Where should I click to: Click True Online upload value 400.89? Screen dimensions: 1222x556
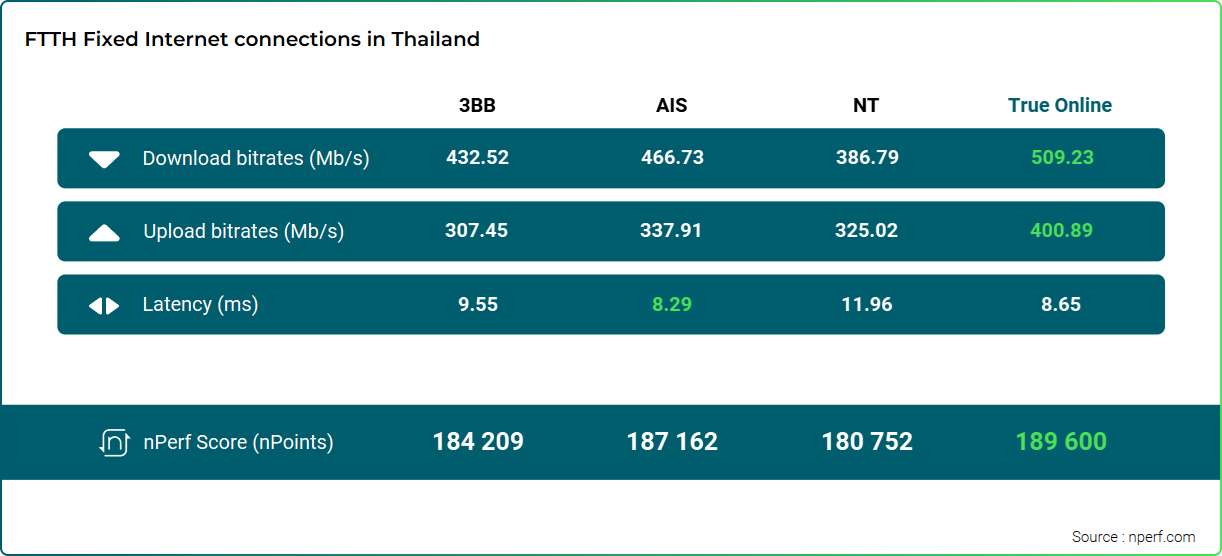(1061, 231)
